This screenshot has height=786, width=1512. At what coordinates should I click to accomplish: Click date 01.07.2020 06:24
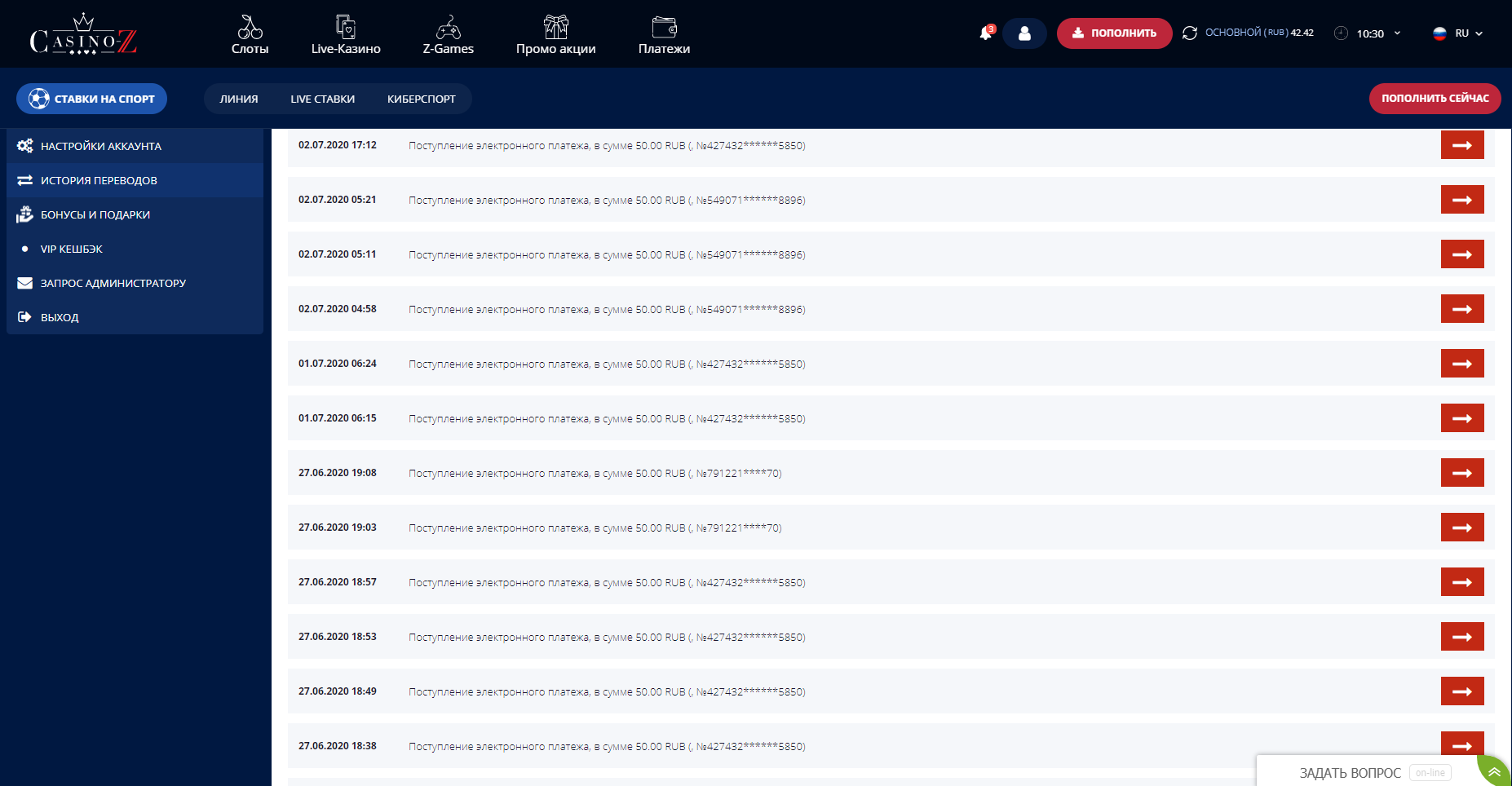338,364
